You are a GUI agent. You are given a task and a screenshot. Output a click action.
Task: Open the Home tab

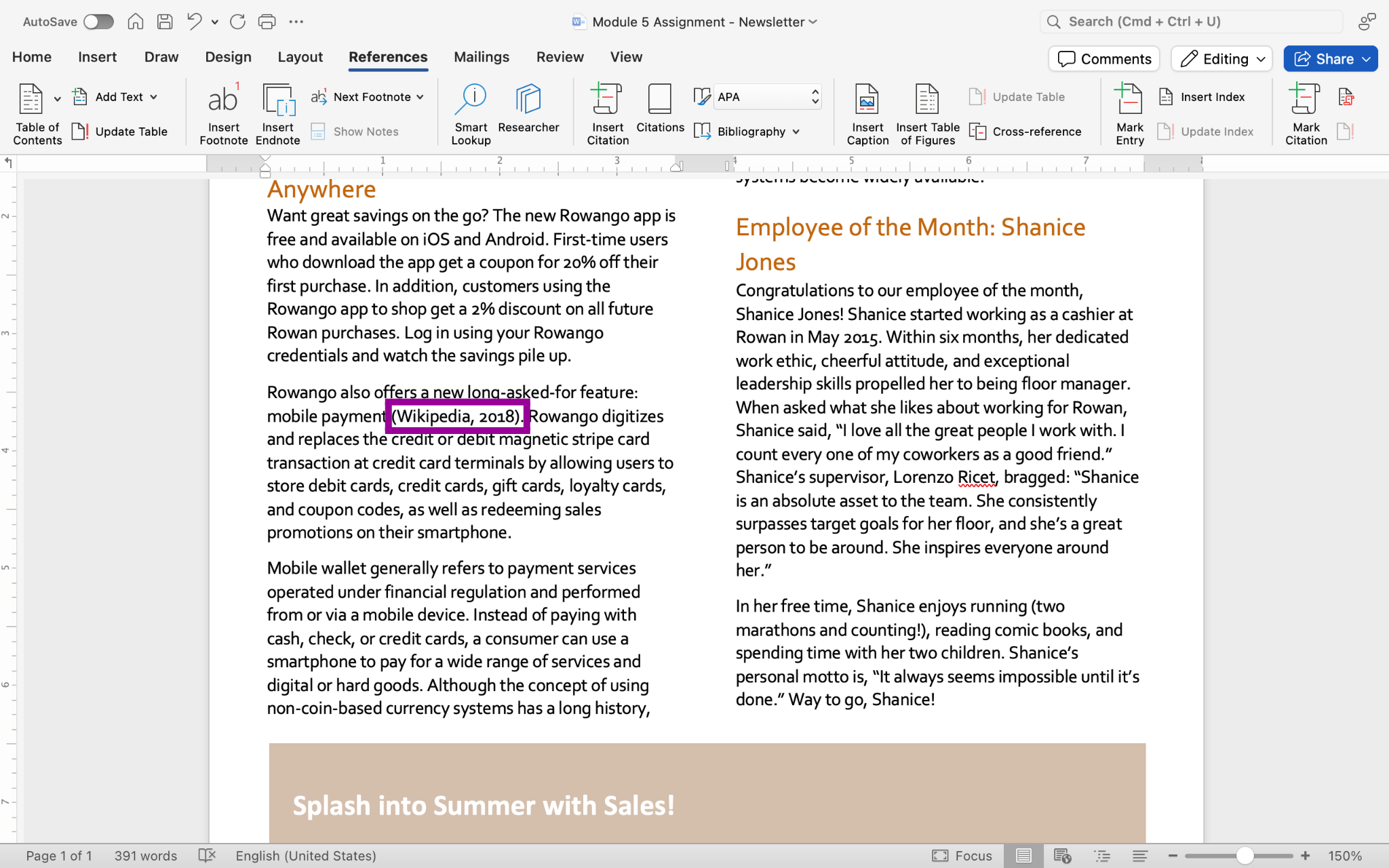click(32, 58)
